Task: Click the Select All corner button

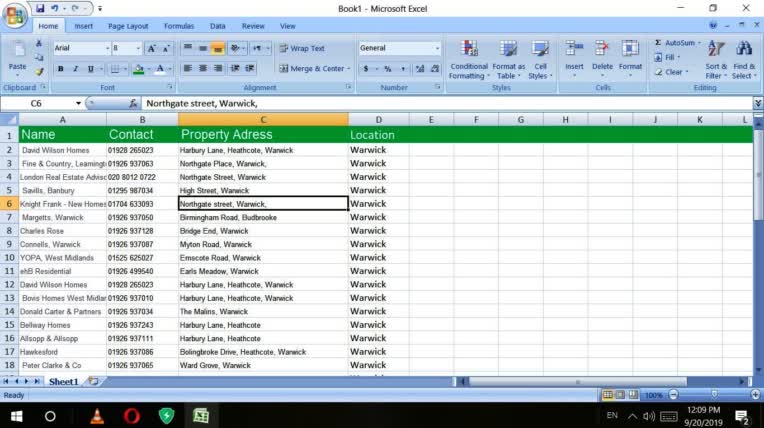Action: (9, 119)
